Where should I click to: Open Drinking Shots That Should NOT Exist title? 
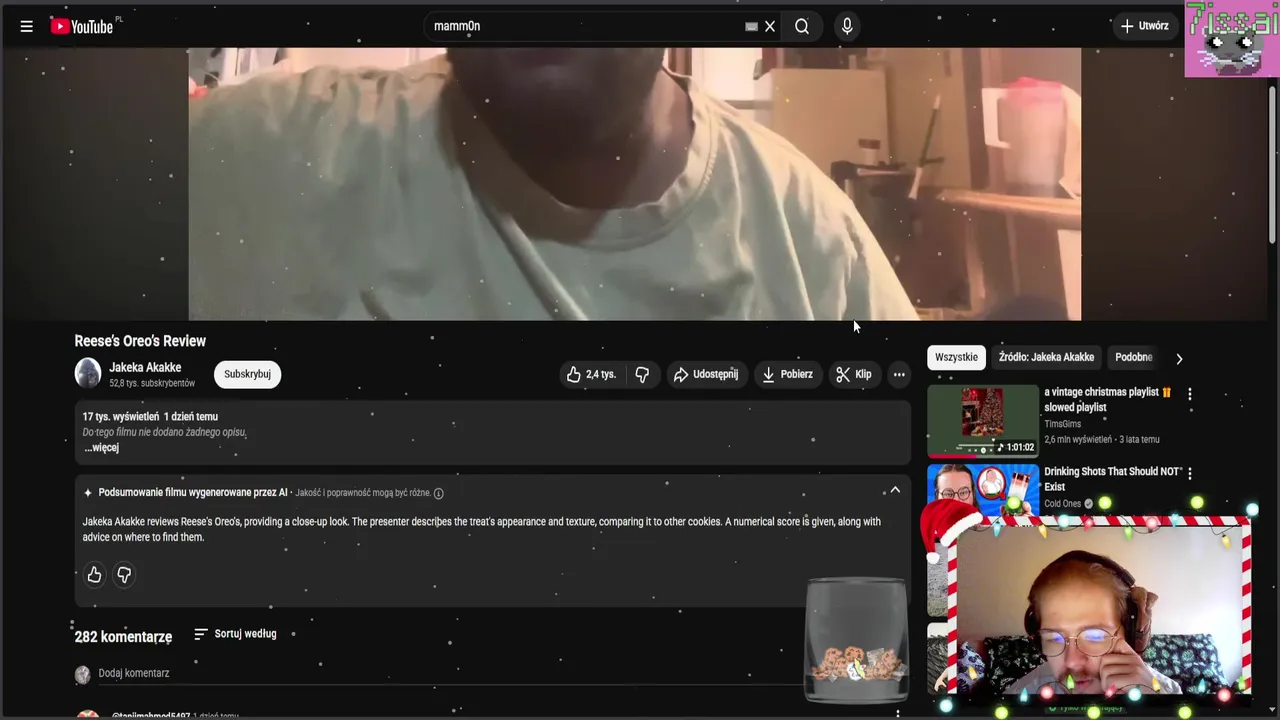coord(1112,479)
